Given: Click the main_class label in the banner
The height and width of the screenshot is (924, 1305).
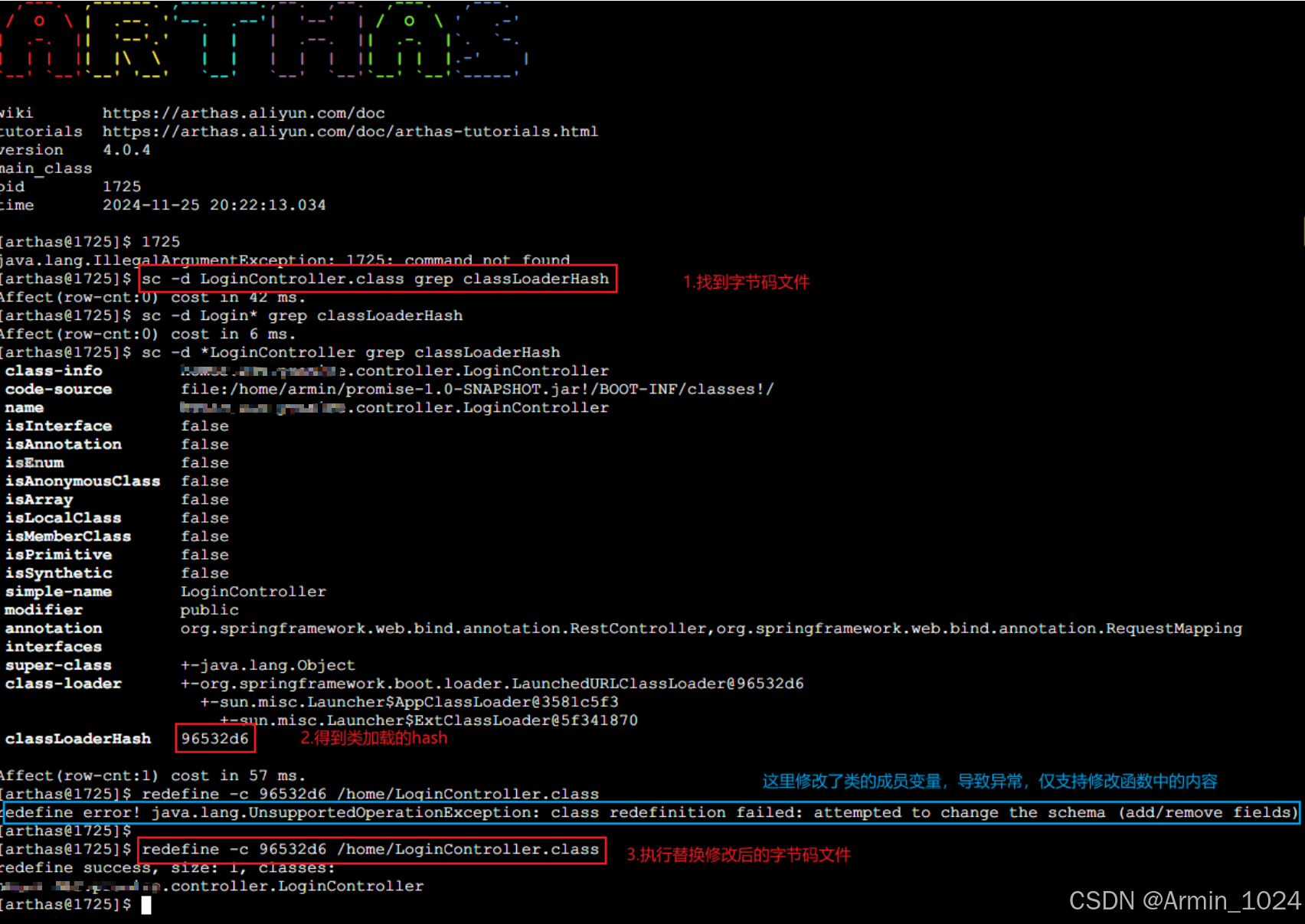Looking at the screenshot, I should (x=46, y=168).
